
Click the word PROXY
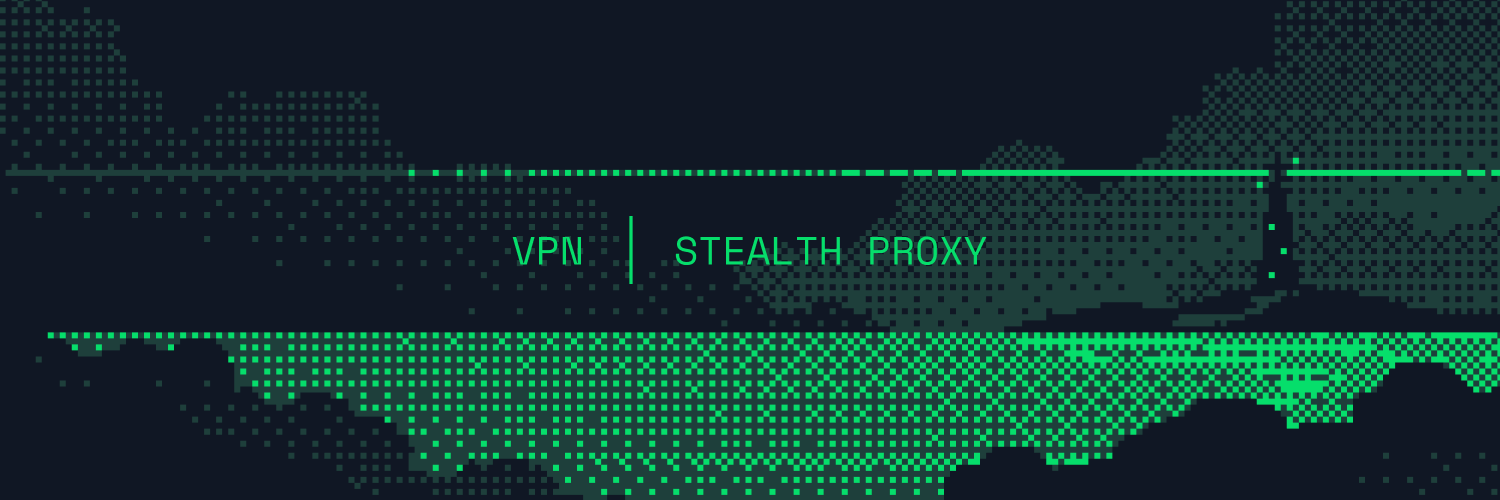pyautogui.click(x=927, y=252)
